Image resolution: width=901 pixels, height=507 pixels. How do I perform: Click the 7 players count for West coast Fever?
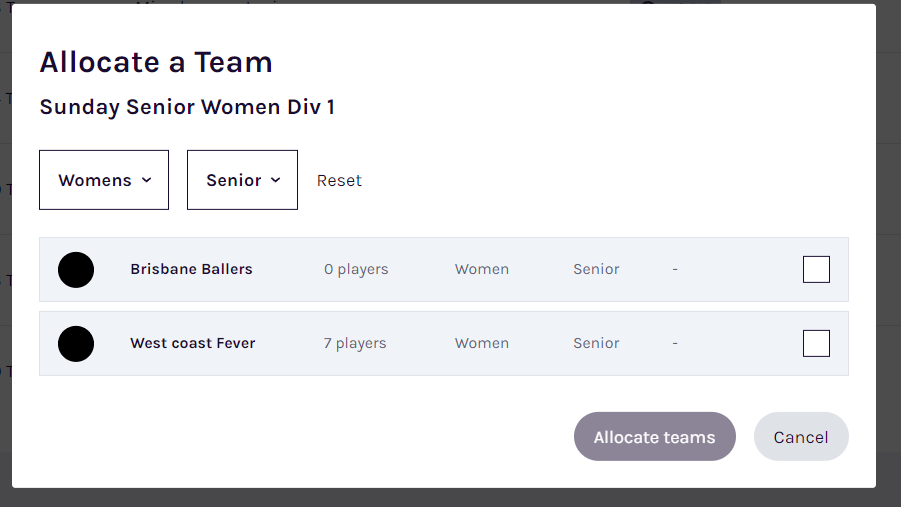pyautogui.click(x=355, y=344)
